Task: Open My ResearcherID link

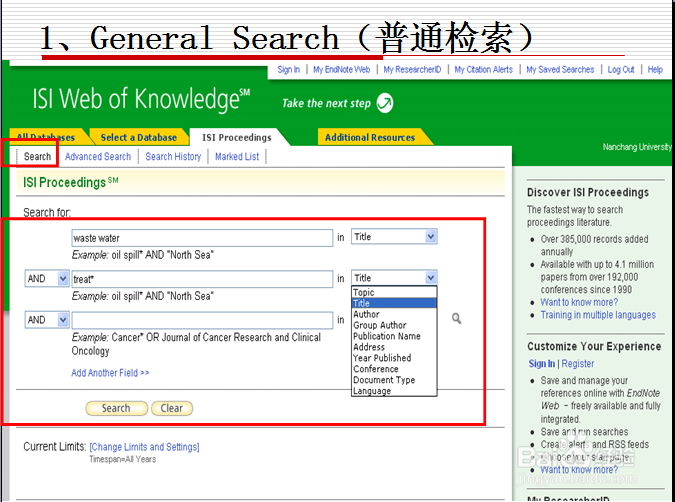Action: [x=412, y=70]
